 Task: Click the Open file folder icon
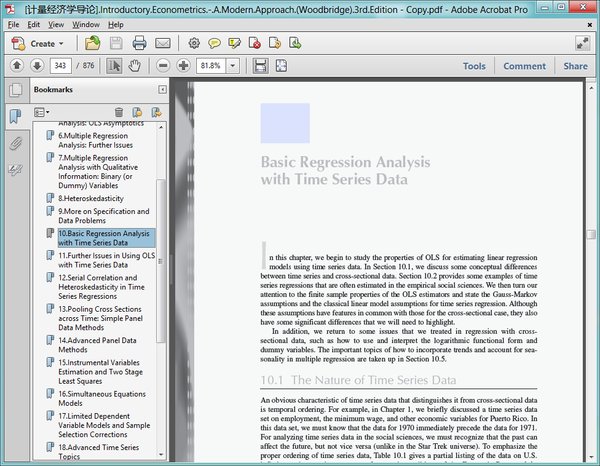pyautogui.click(x=92, y=43)
